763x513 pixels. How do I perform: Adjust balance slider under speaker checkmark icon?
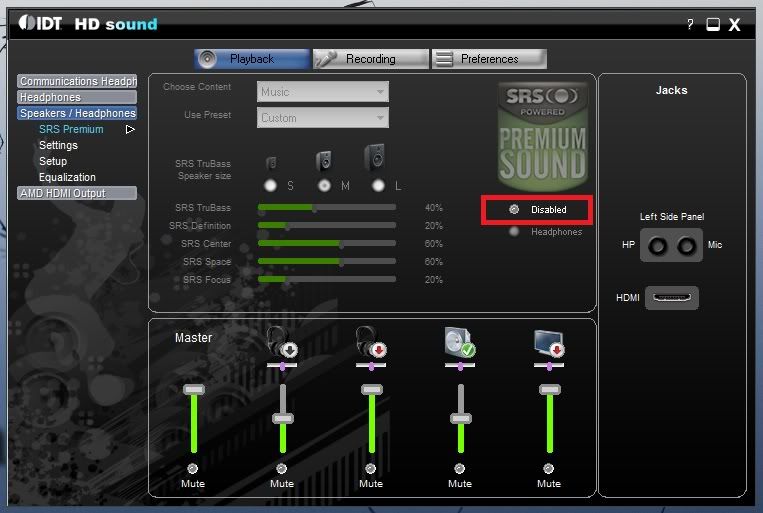[x=460, y=366]
